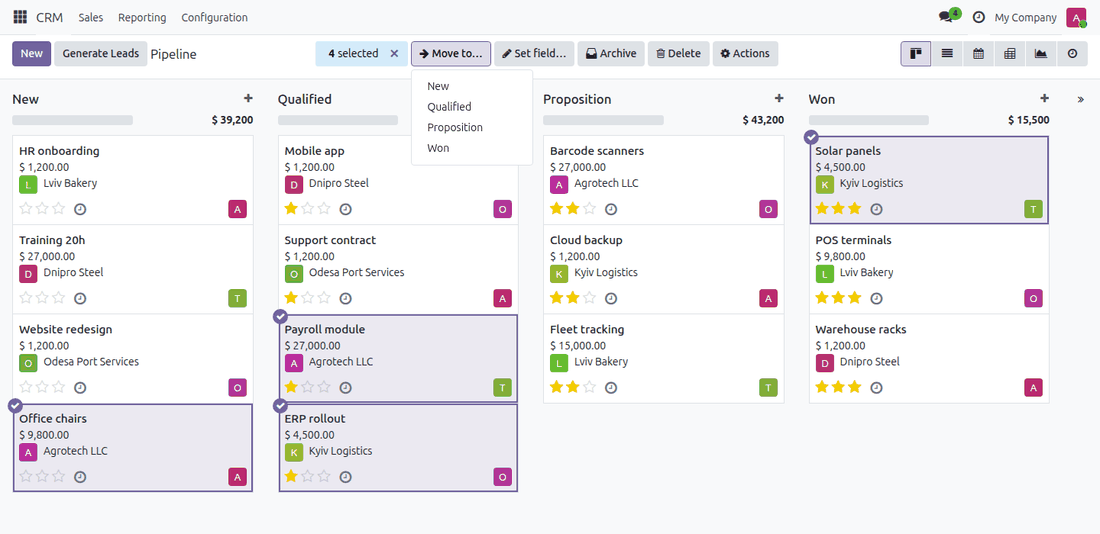
Task: Open activity clock on Website redesign card
Action: (80, 387)
